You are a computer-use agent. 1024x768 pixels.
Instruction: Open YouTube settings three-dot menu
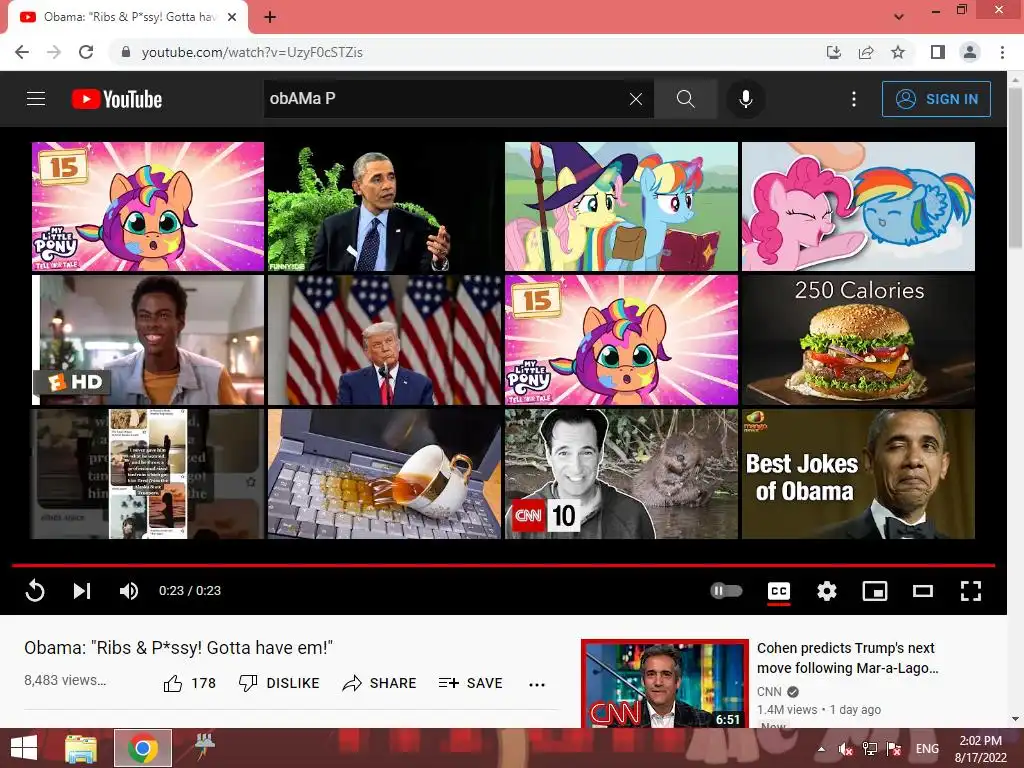pos(854,99)
